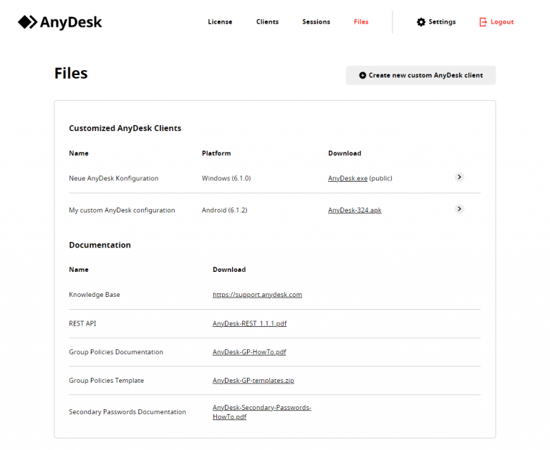The height and width of the screenshot is (450, 550).
Task: Click 'Download' header in Customized Clients table
Action: pos(344,153)
